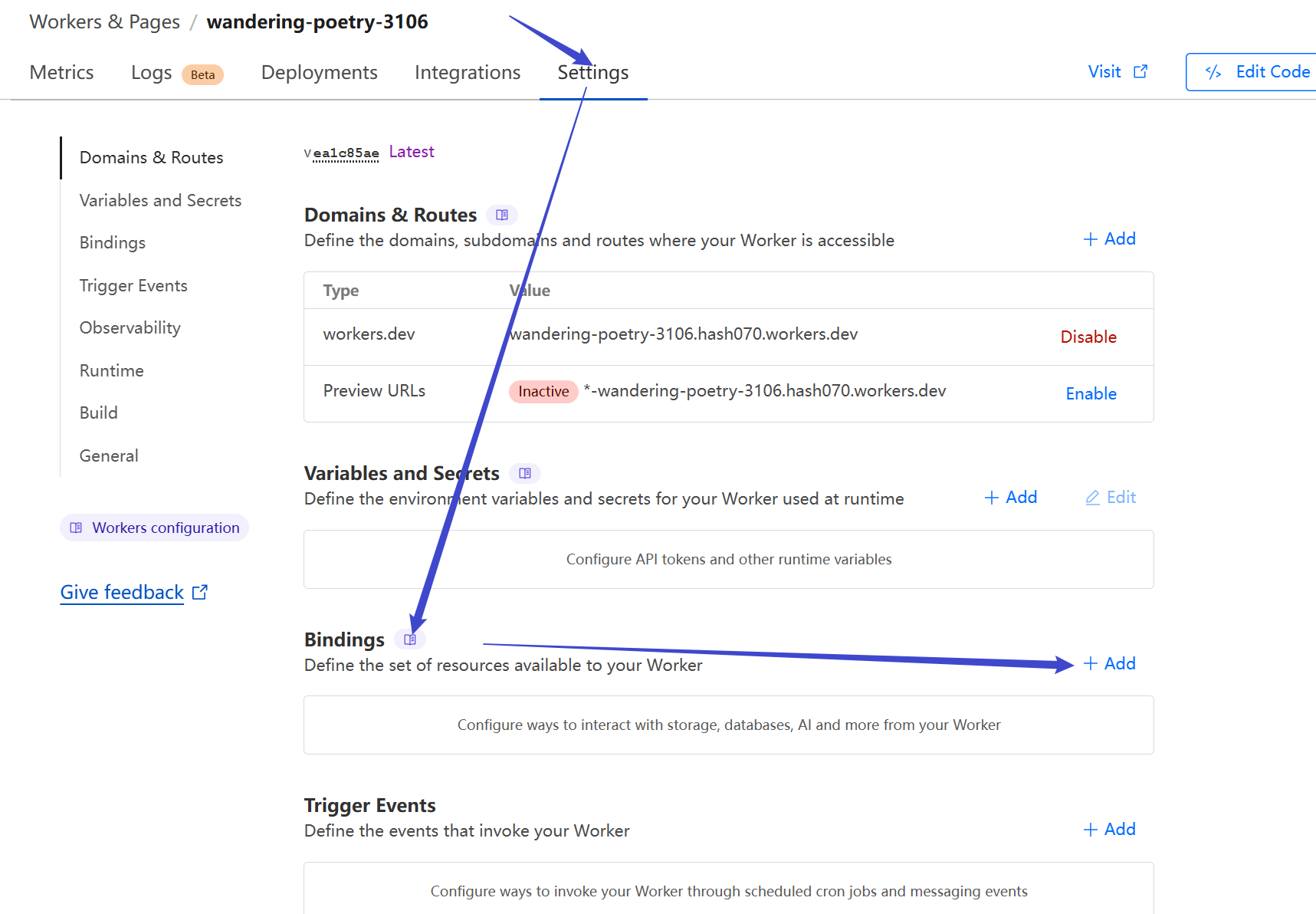Switch to the Deployments tab
Image resolution: width=1316 pixels, height=914 pixels.
pos(319,72)
